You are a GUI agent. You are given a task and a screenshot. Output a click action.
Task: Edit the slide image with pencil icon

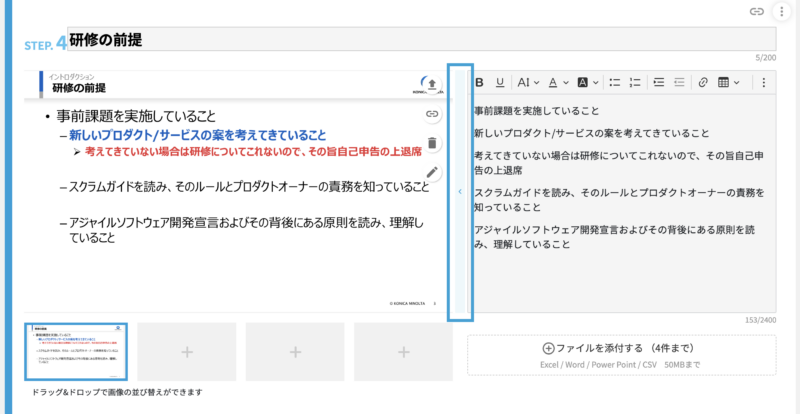[x=432, y=172]
